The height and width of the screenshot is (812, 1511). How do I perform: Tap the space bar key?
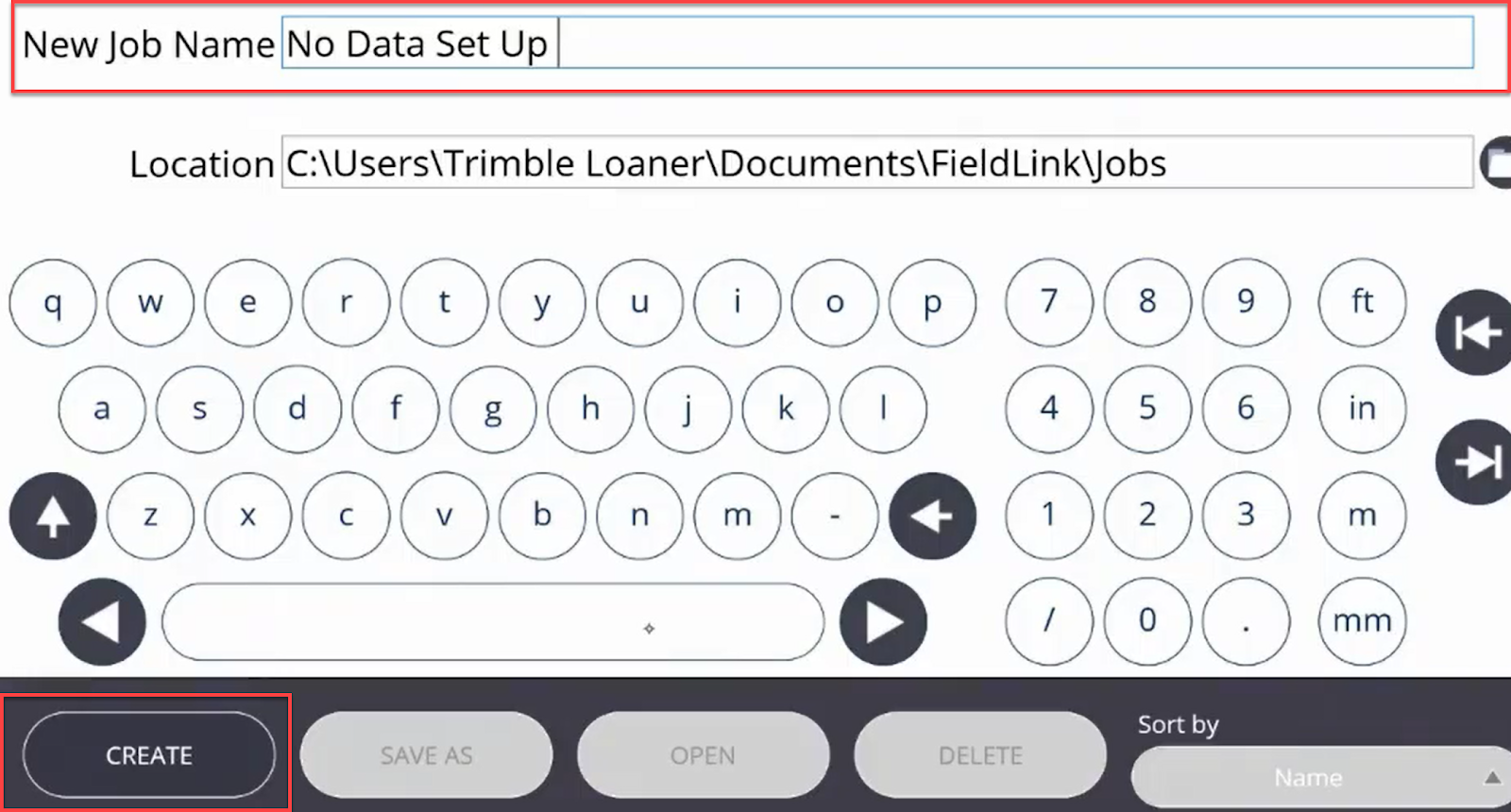point(493,622)
